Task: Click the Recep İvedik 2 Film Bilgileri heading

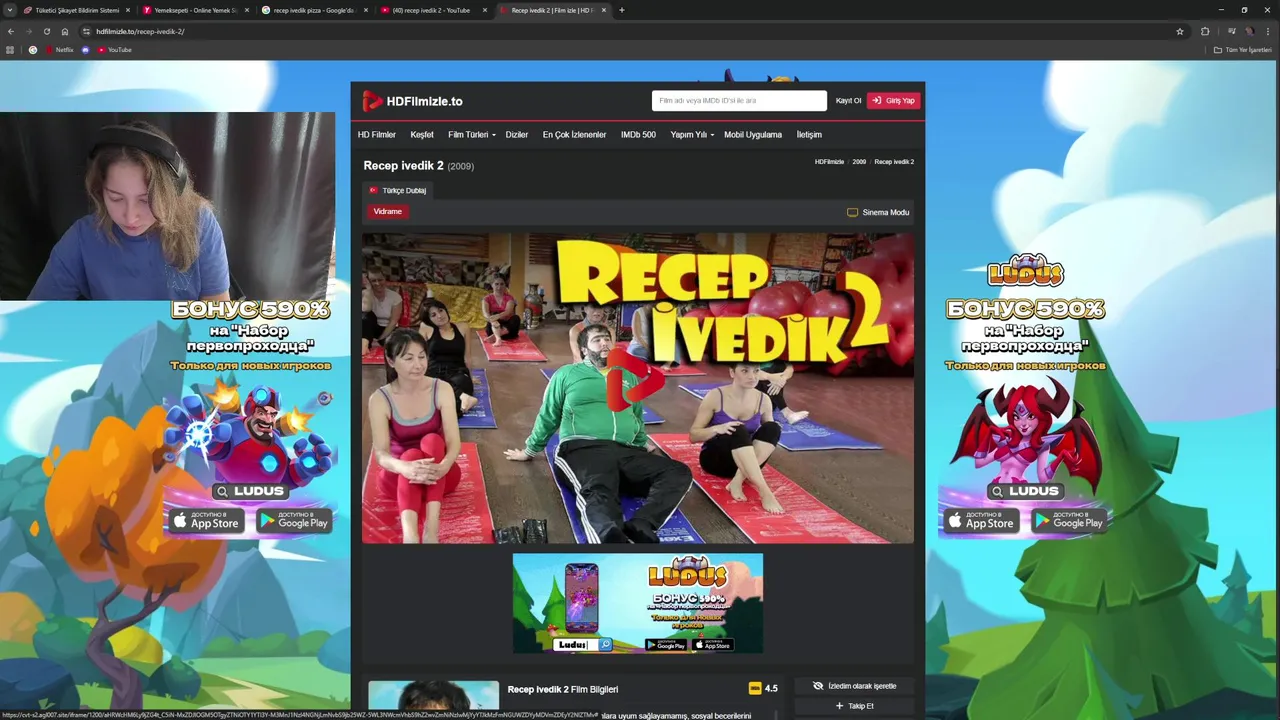Action: point(563,689)
